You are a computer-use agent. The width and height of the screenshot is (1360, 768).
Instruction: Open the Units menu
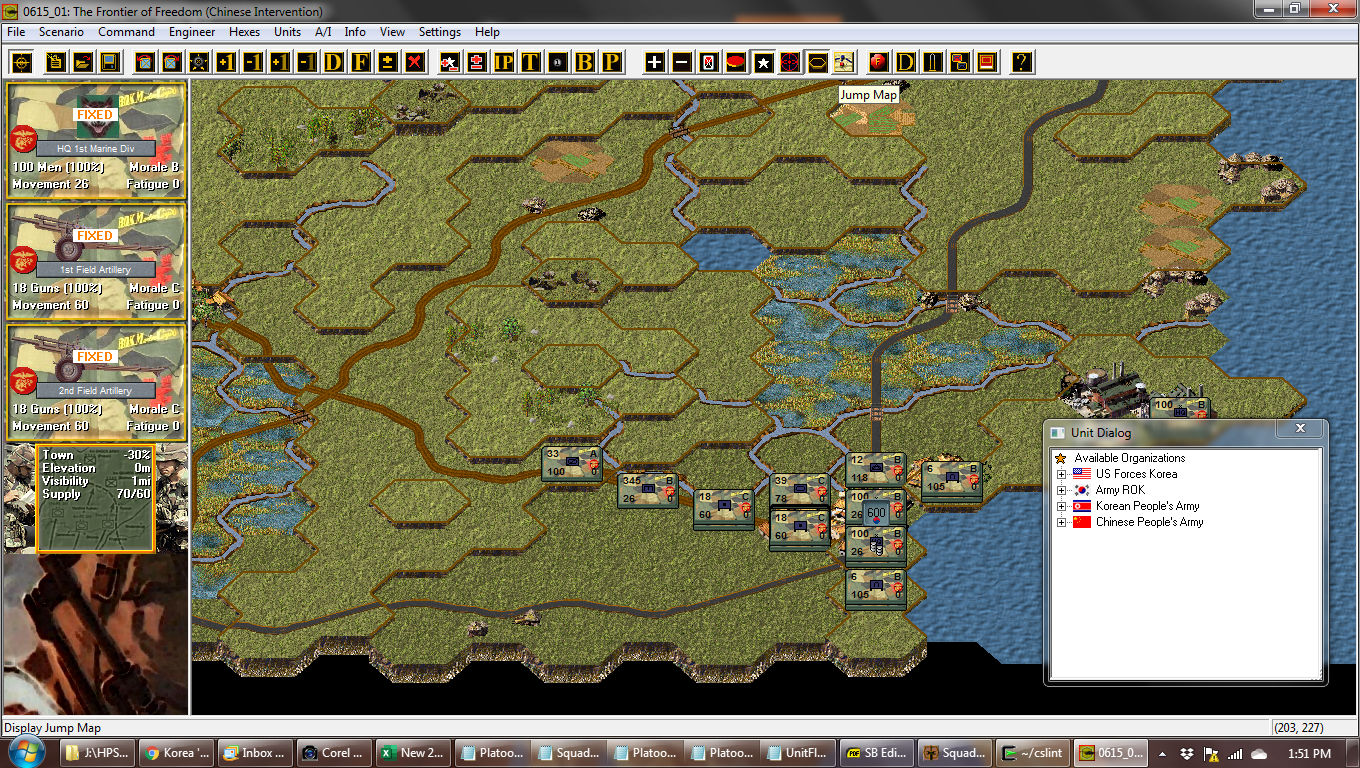[x=287, y=32]
